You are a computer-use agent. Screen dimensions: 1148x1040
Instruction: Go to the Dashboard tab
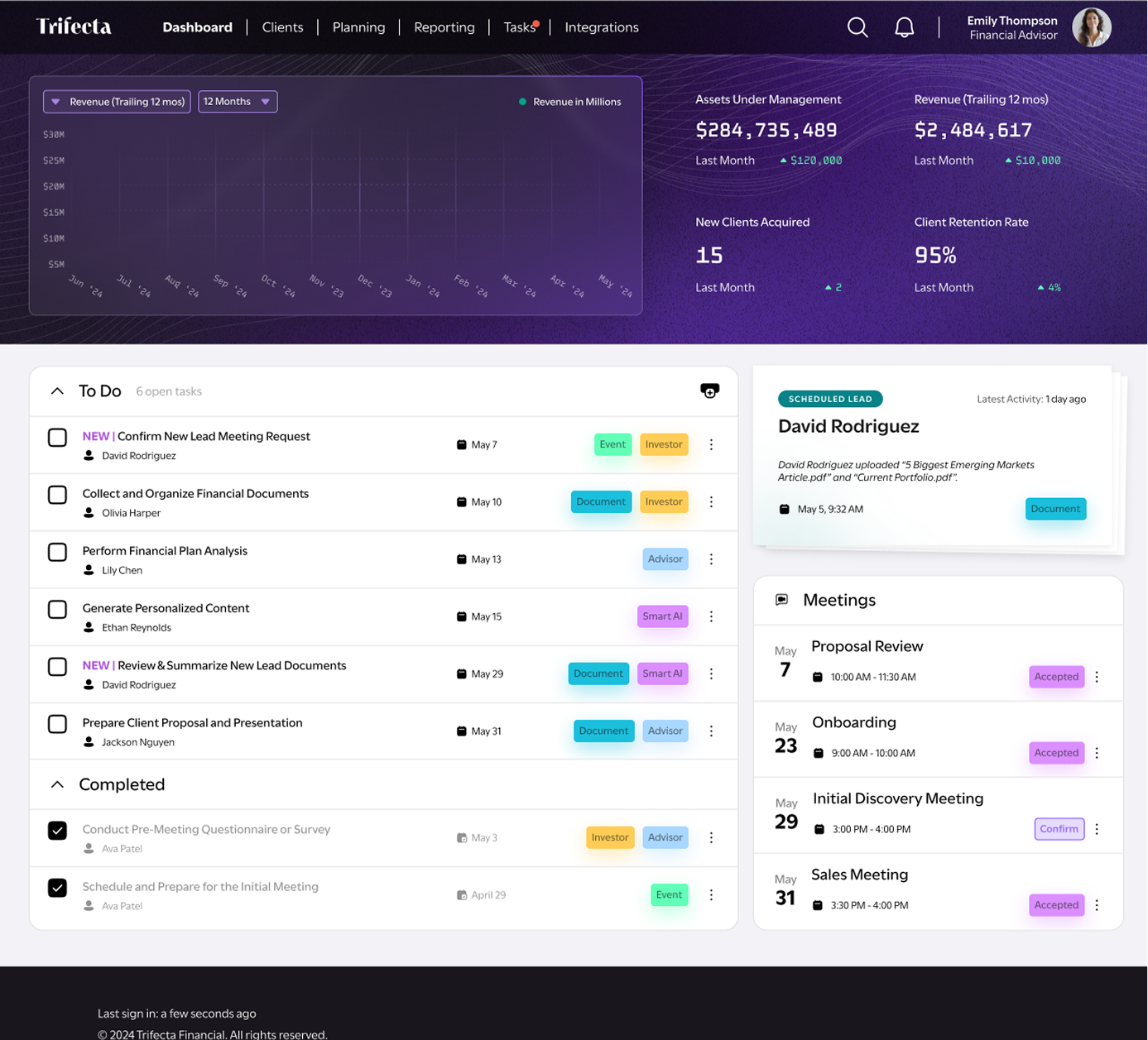coord(197,27)
